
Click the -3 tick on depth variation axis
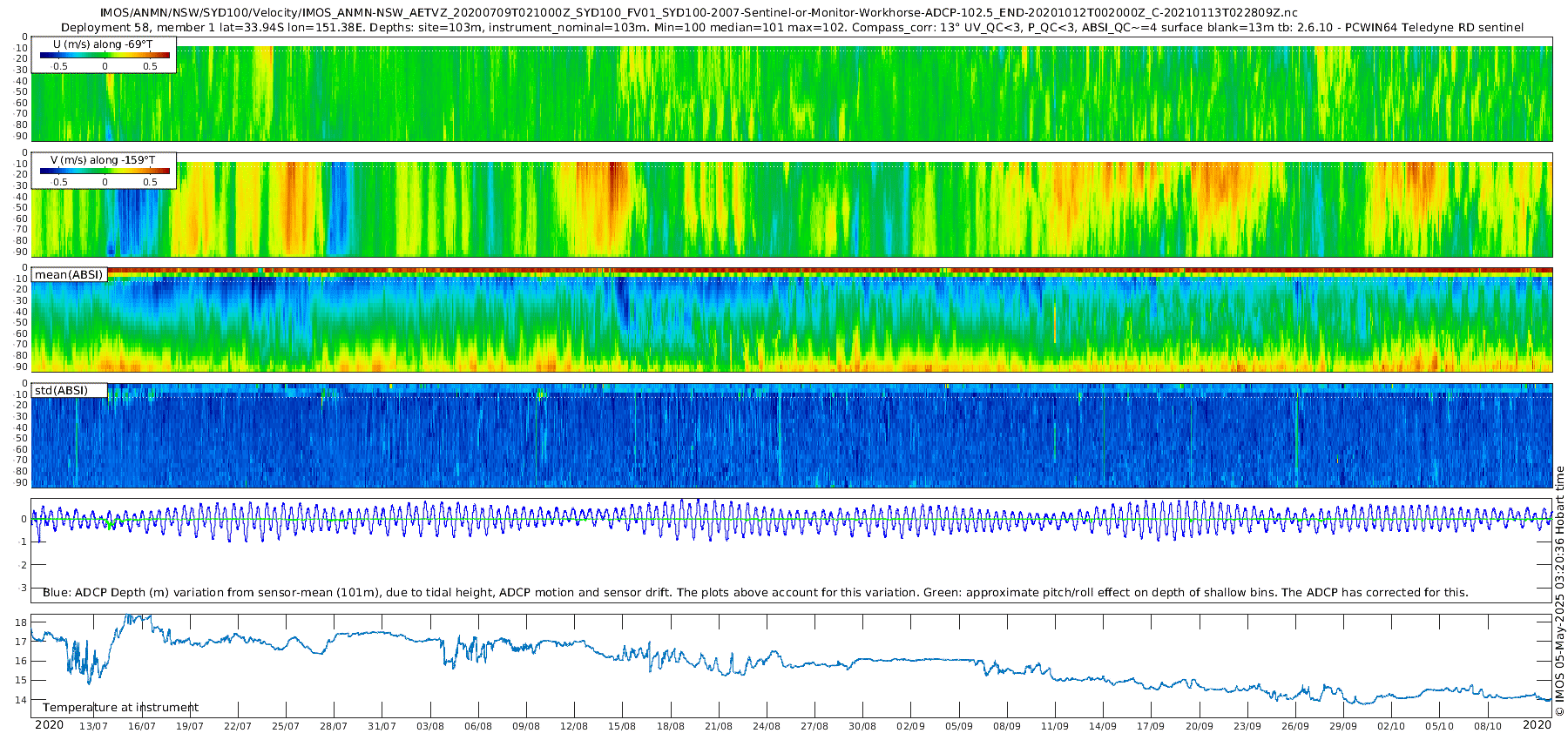(23, 588)
